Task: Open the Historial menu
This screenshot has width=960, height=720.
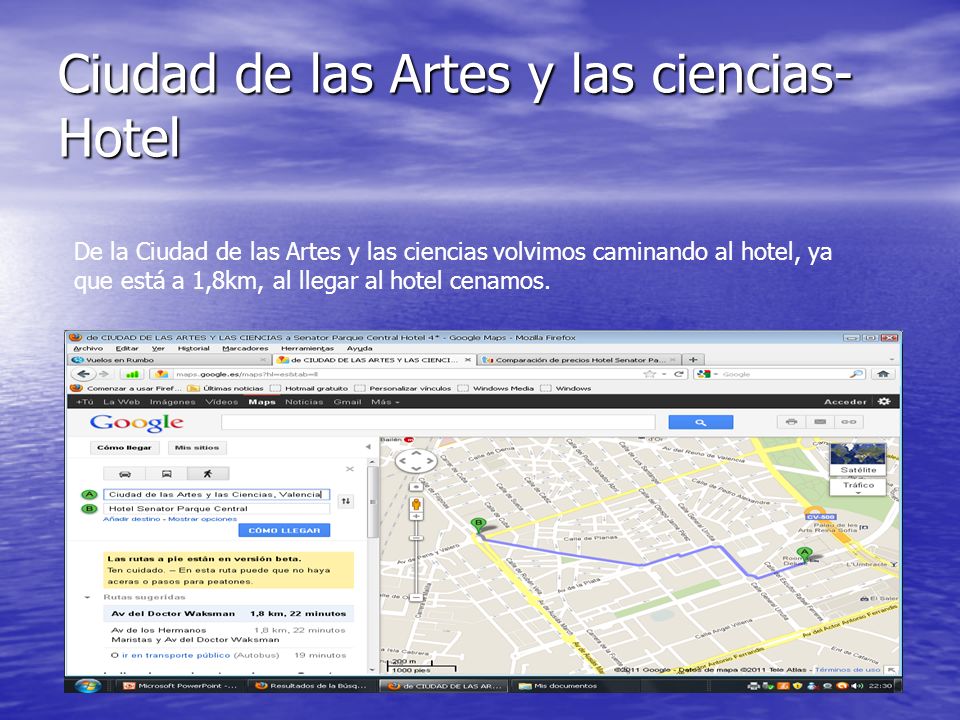Action: coord(193,348)
